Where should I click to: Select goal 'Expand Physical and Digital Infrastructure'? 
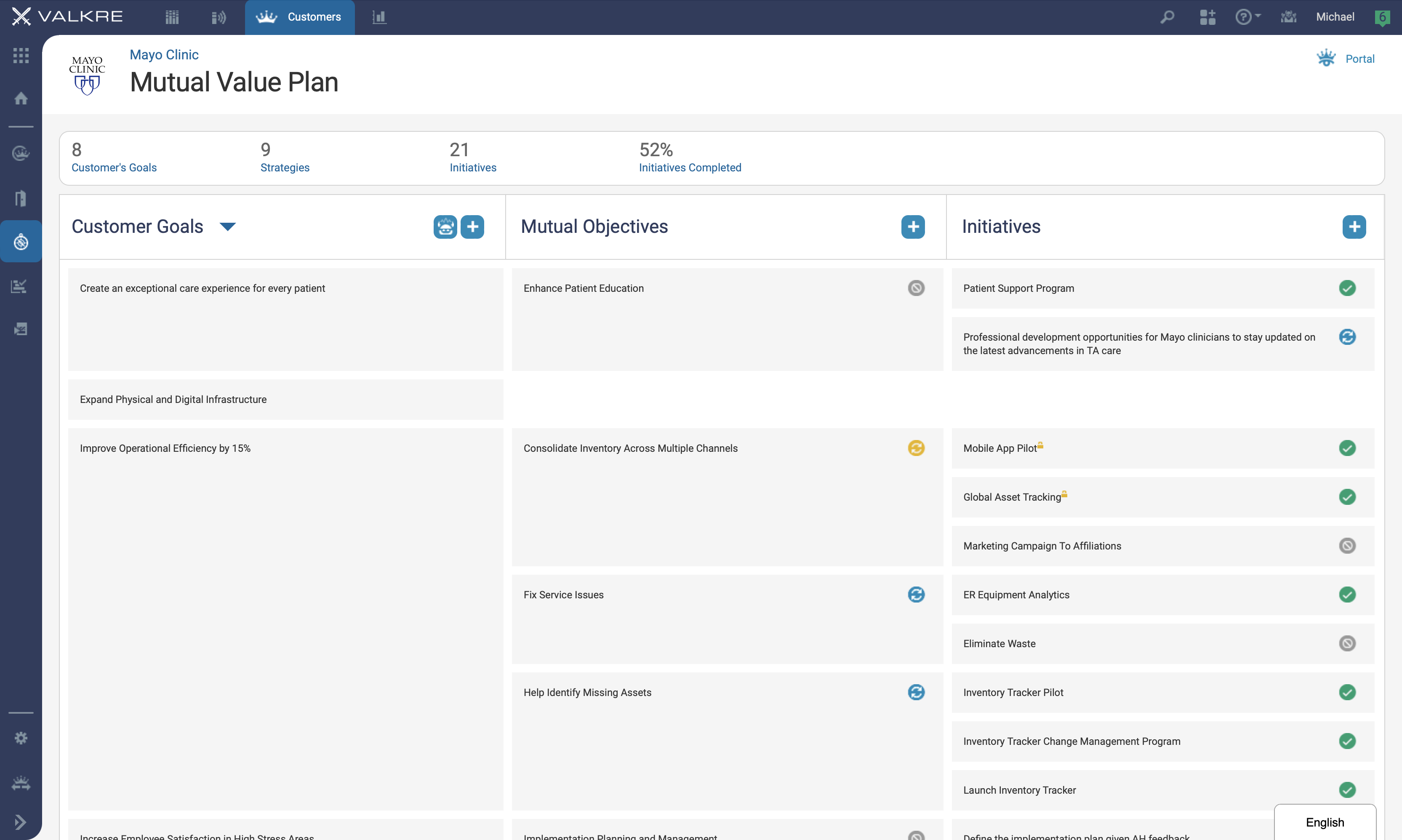pyautogui.click(x=285, y=400)
